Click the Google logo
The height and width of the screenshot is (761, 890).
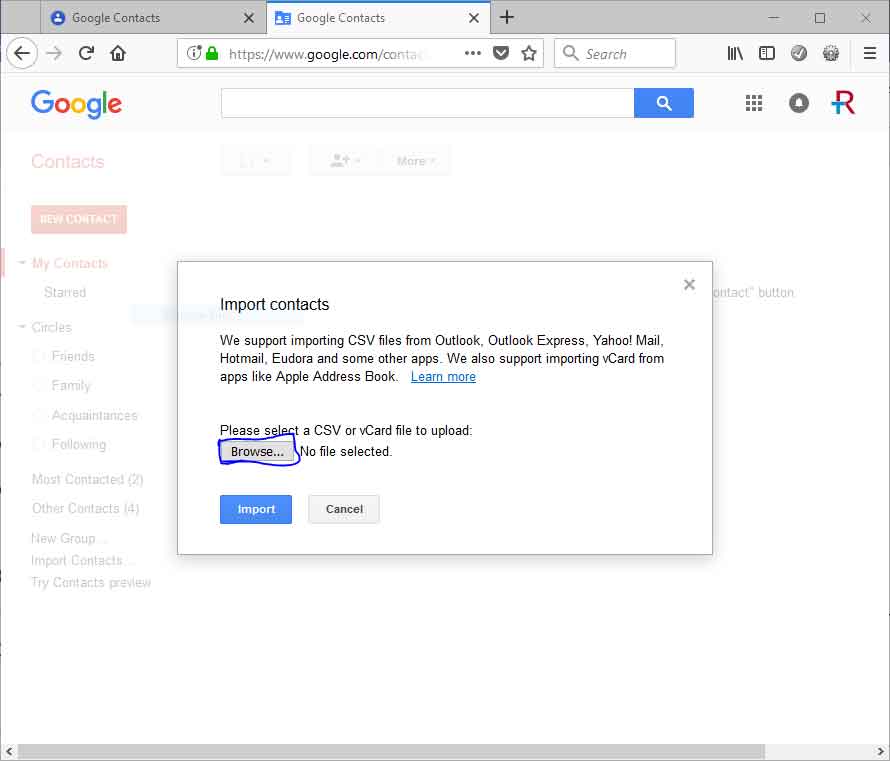click(x=77, y=104)
